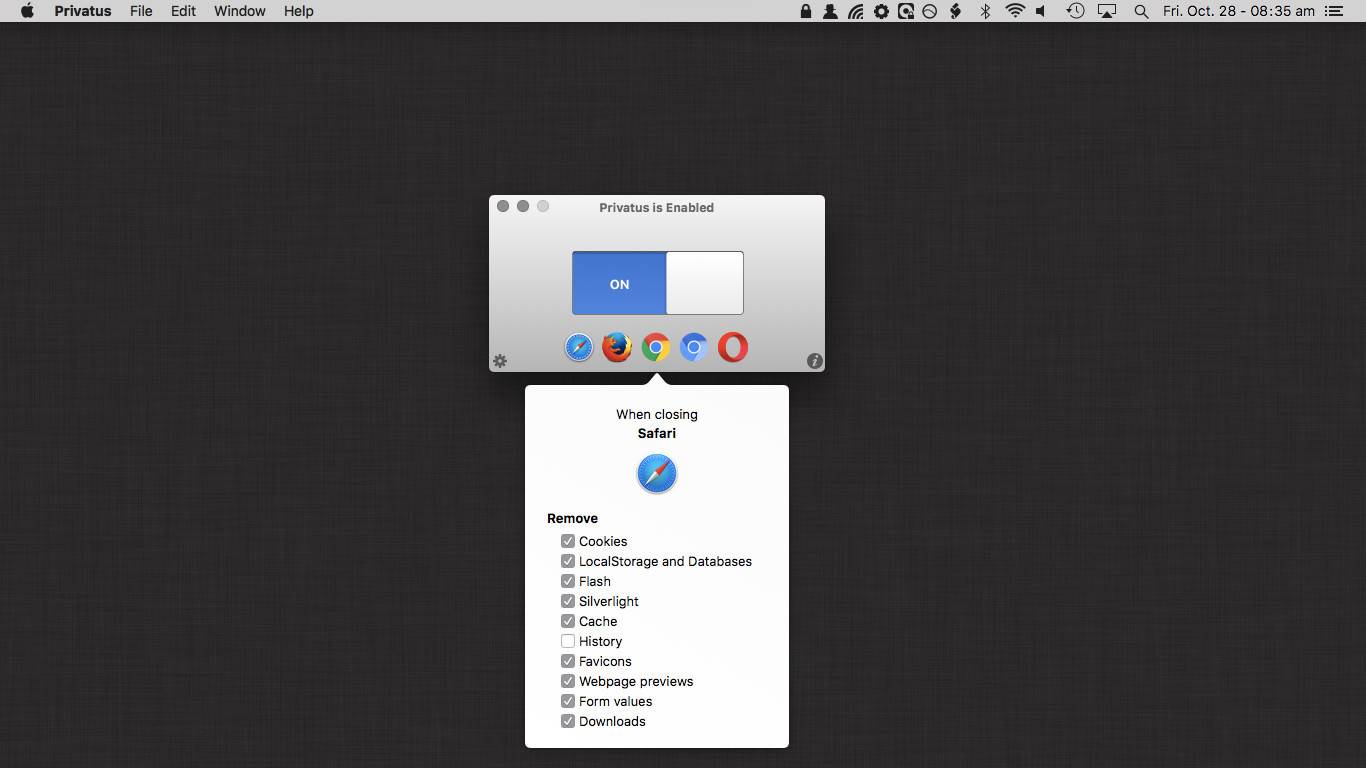This screenshot has width=1366, height=768.
Task: Open the Apple menu
Action: pyautogui.click(x=28, y=11)
